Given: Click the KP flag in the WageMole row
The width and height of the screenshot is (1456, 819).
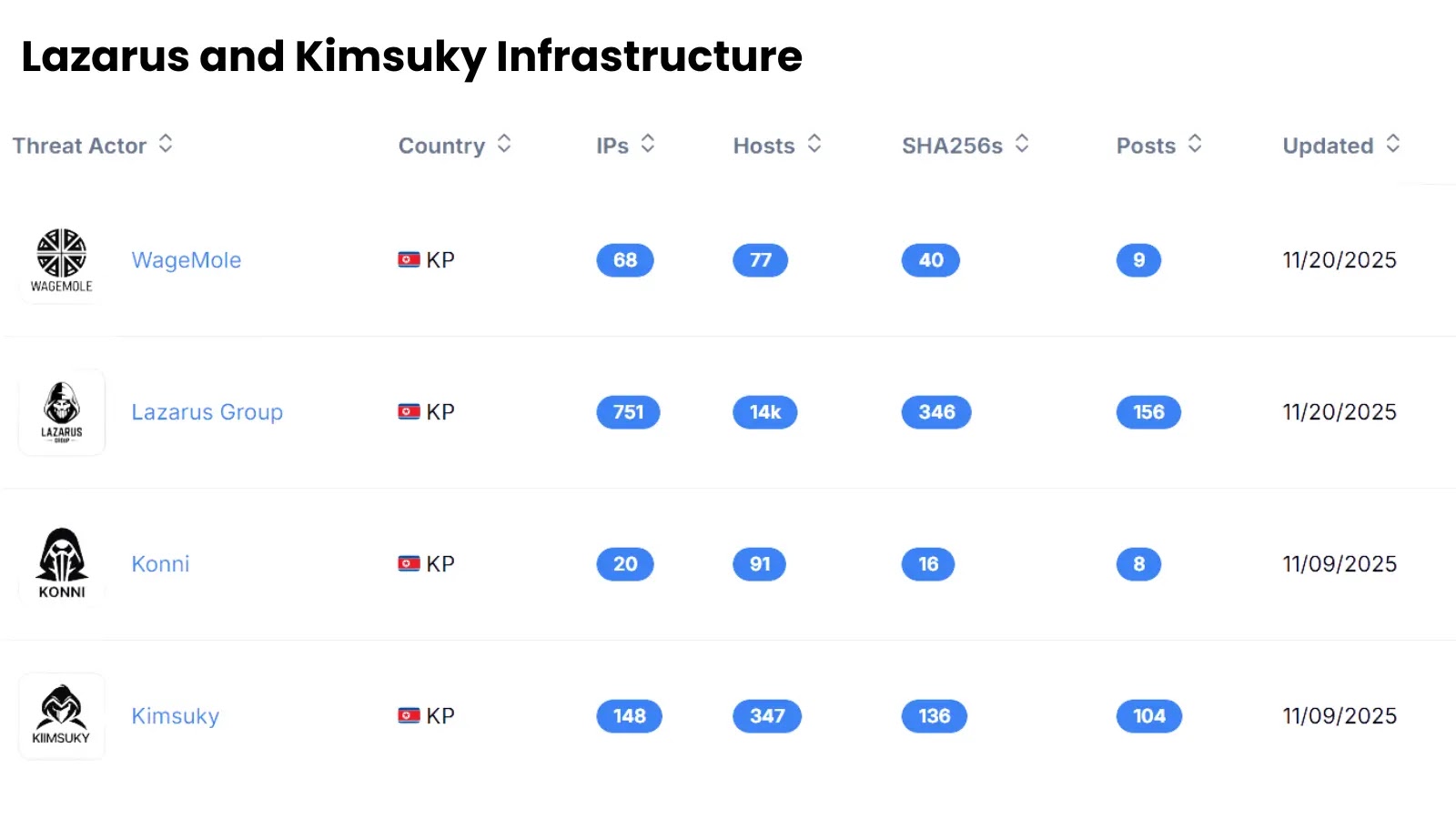Looking at the screenshot, I should pyautogui.click(x=409, y=259).
